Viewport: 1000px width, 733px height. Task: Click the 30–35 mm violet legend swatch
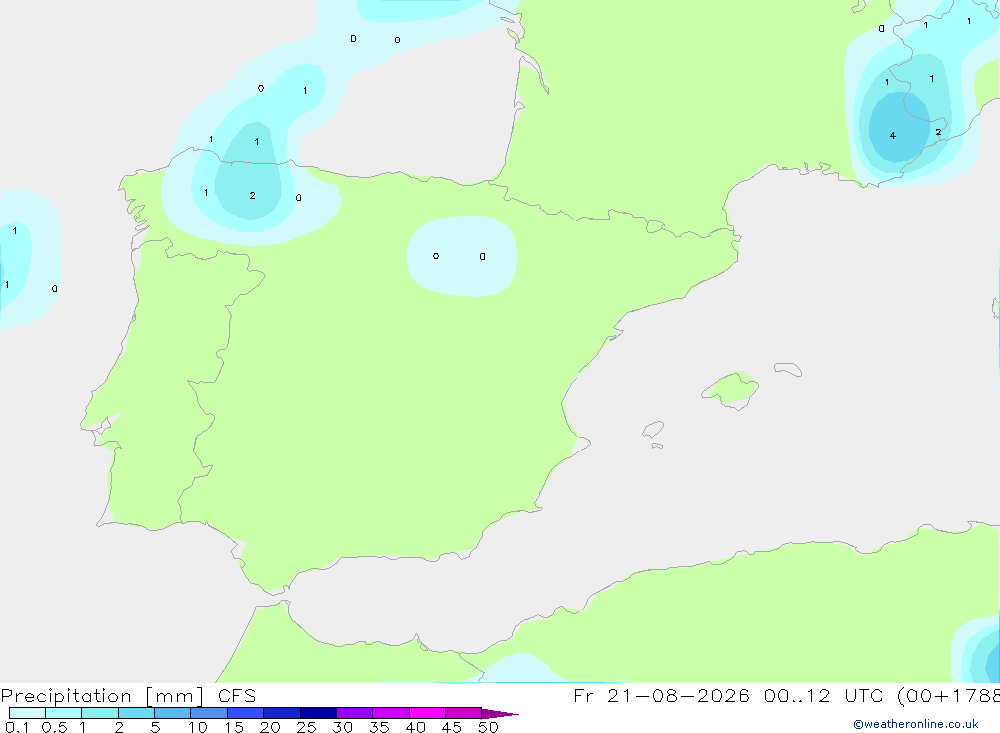(355, 713)
